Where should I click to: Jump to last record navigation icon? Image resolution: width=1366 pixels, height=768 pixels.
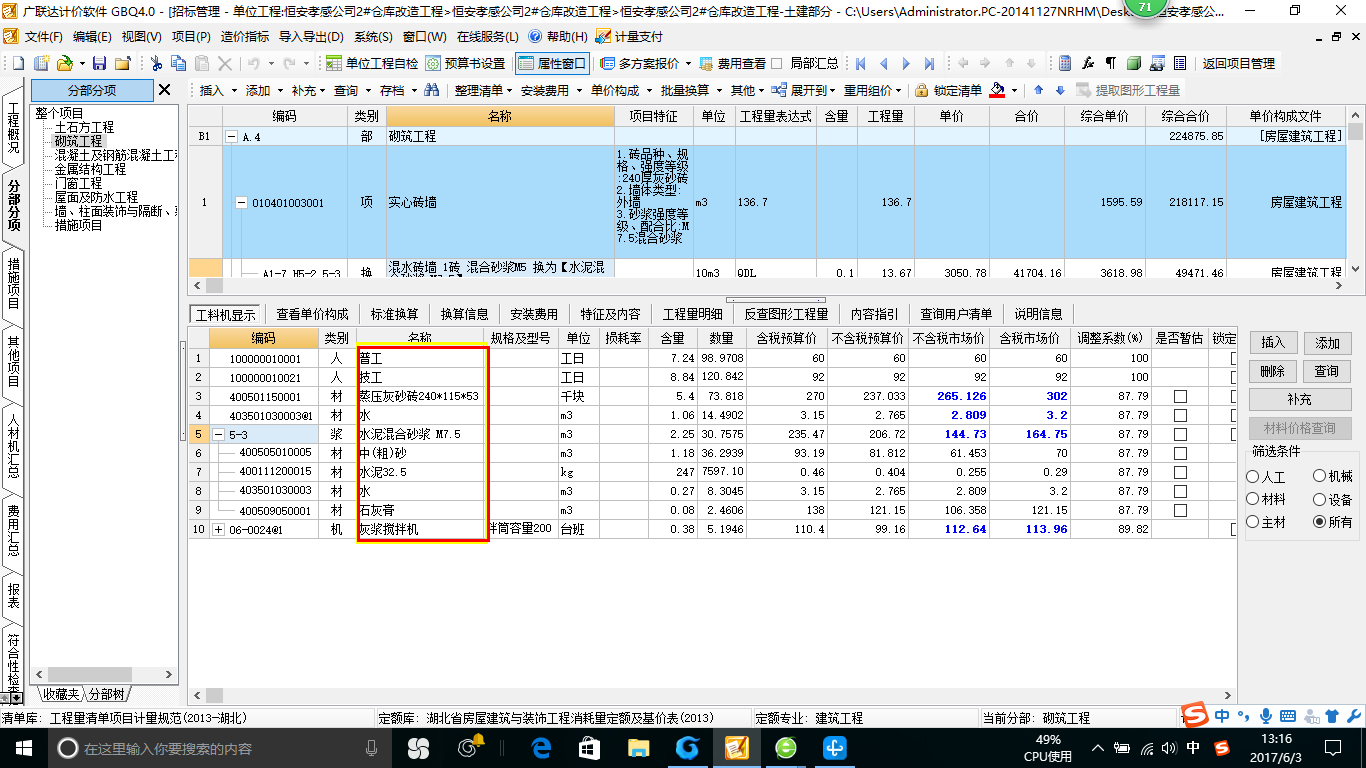coord(929,63)
